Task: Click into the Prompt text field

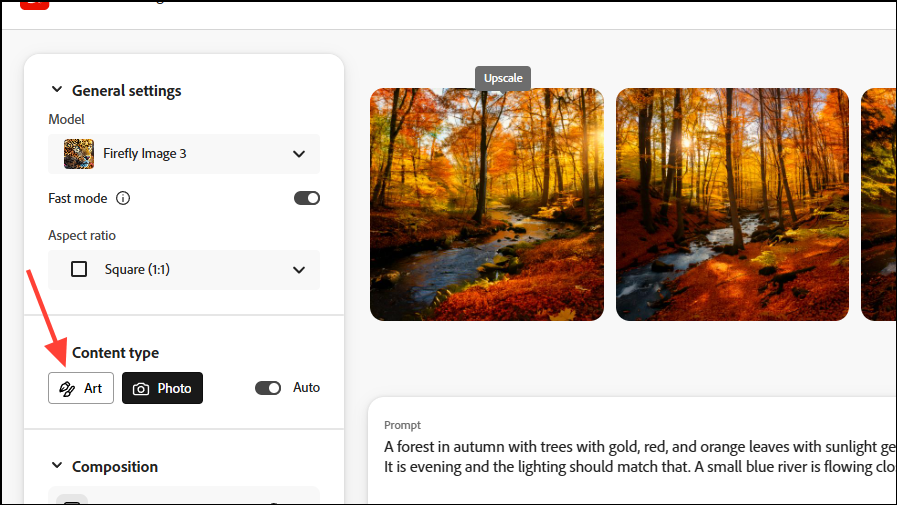Action: tap(639, 456)
